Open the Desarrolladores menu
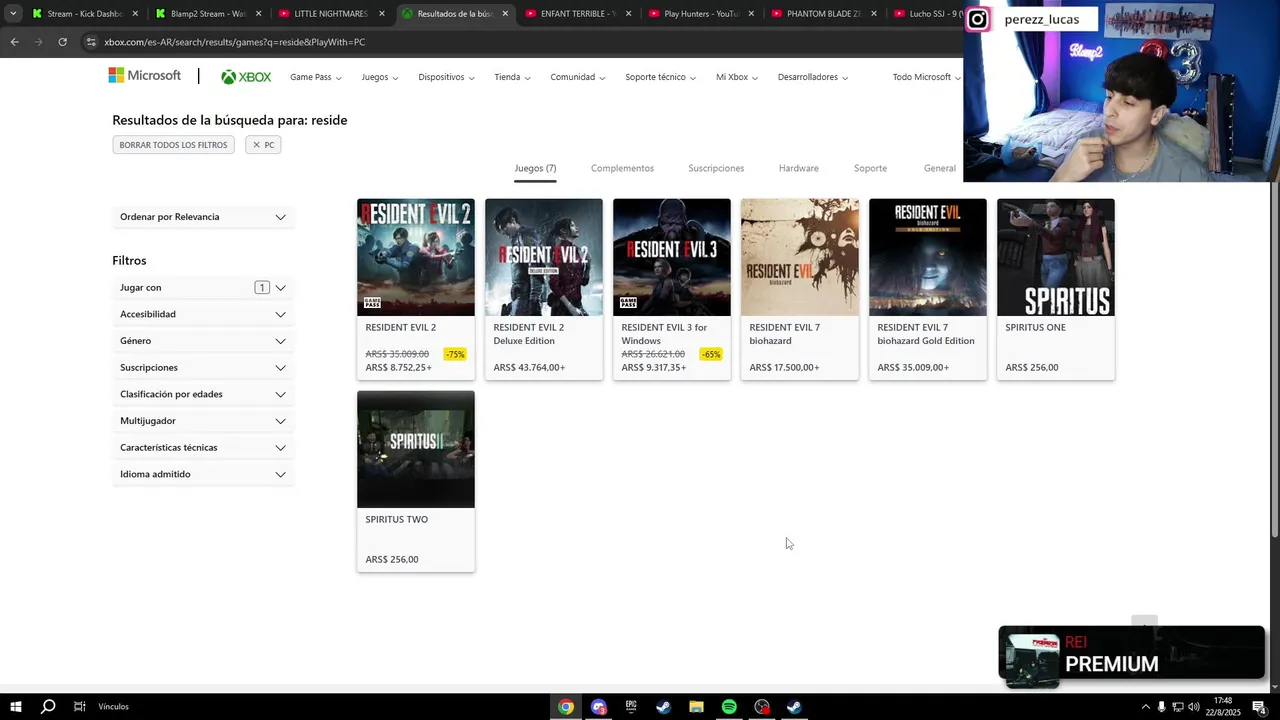The width and height of the screenshot is (1280, 720). click(x=813, y=77)
